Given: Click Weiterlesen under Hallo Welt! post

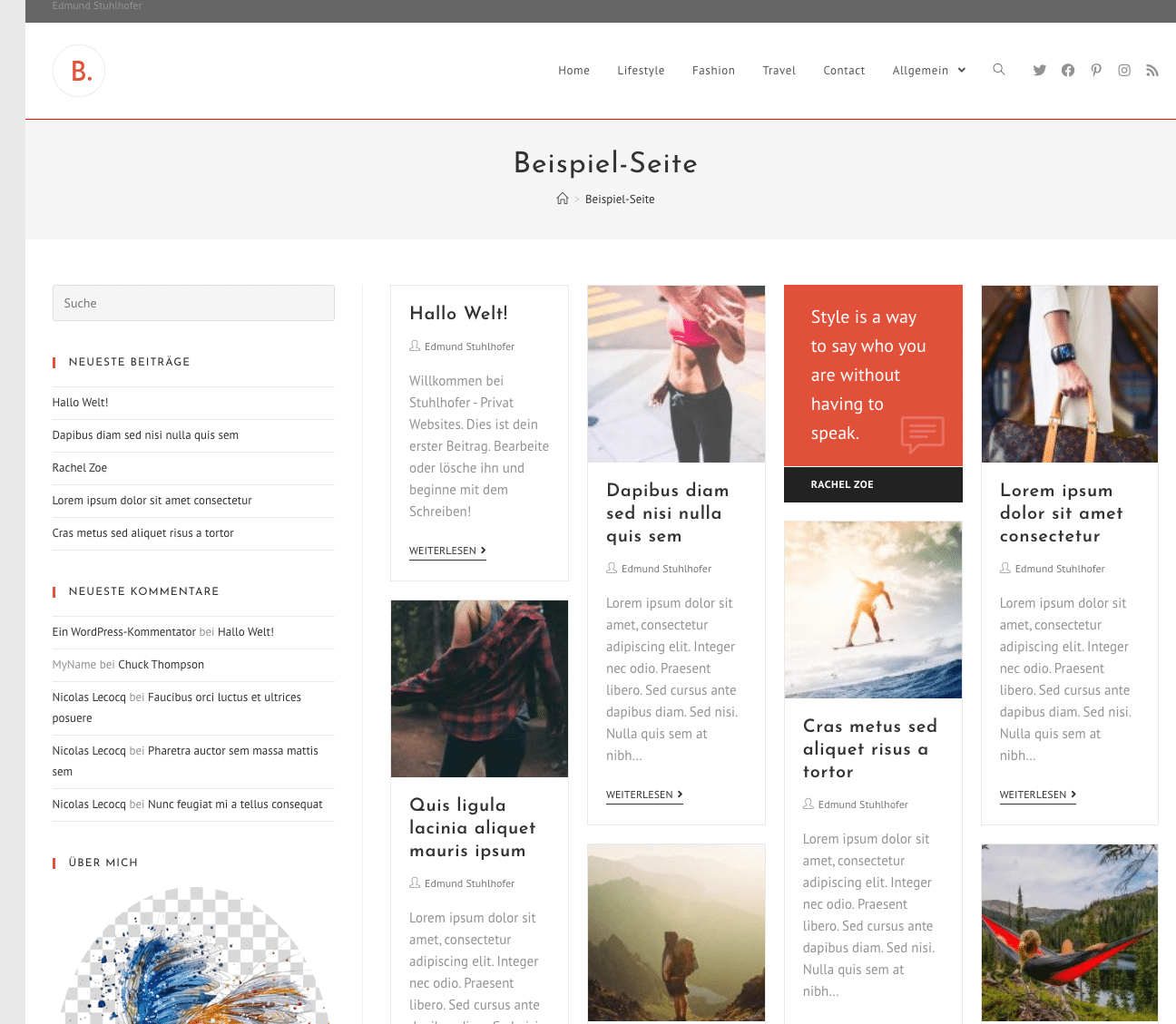Looking at the screenshot, I should point(447,551).
